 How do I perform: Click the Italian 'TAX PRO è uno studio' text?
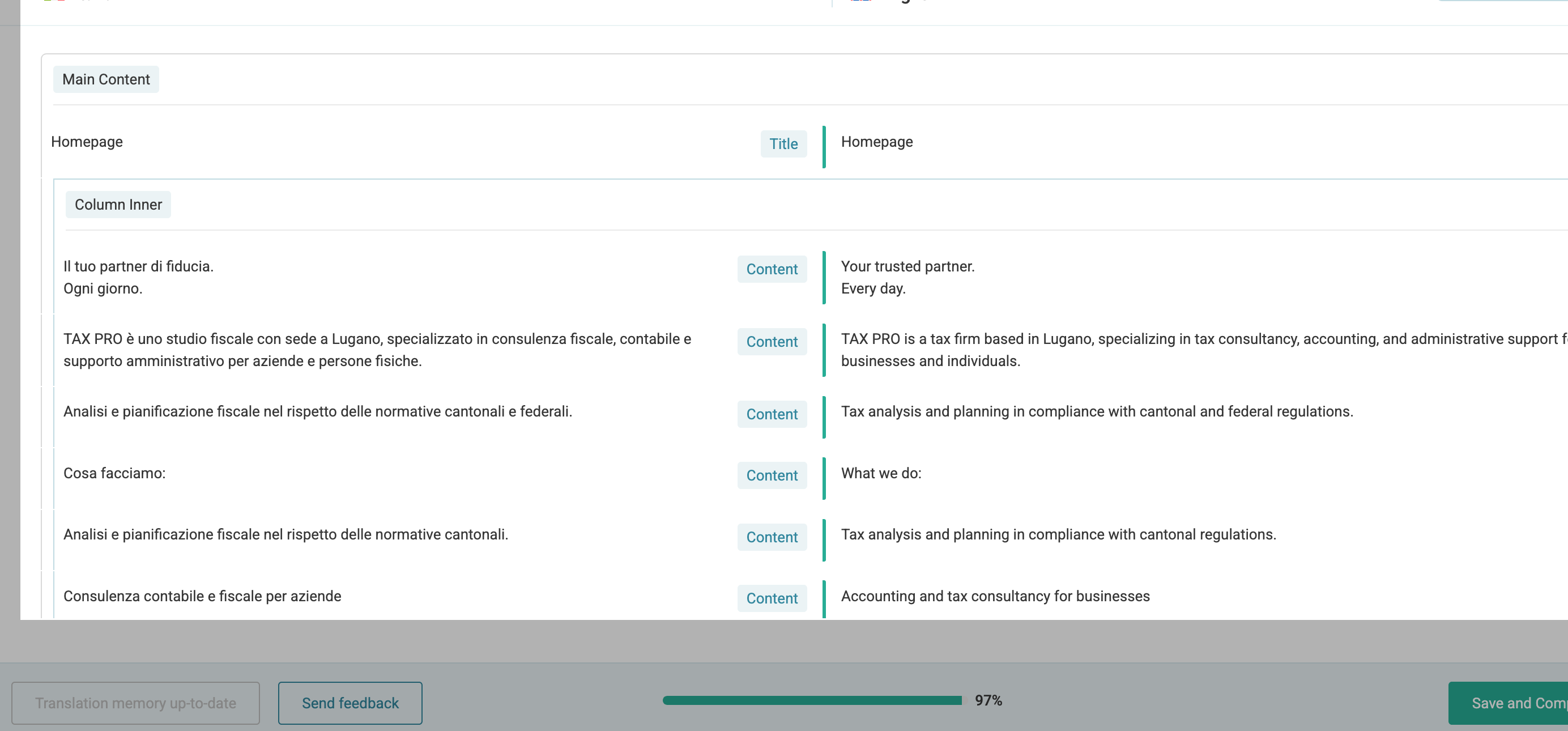(x=377, y=350)
